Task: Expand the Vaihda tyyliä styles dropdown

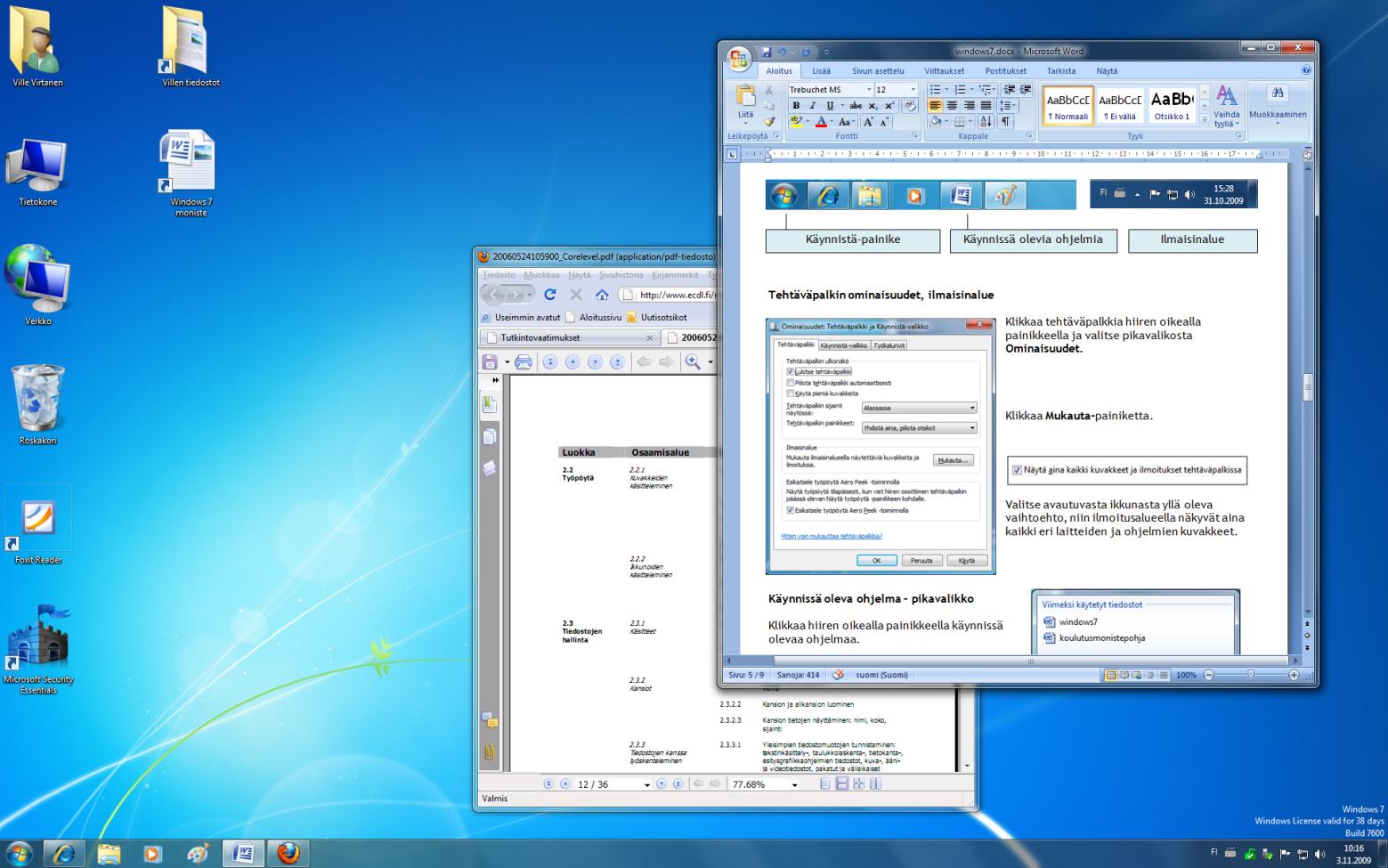Action: [1226, 107]
